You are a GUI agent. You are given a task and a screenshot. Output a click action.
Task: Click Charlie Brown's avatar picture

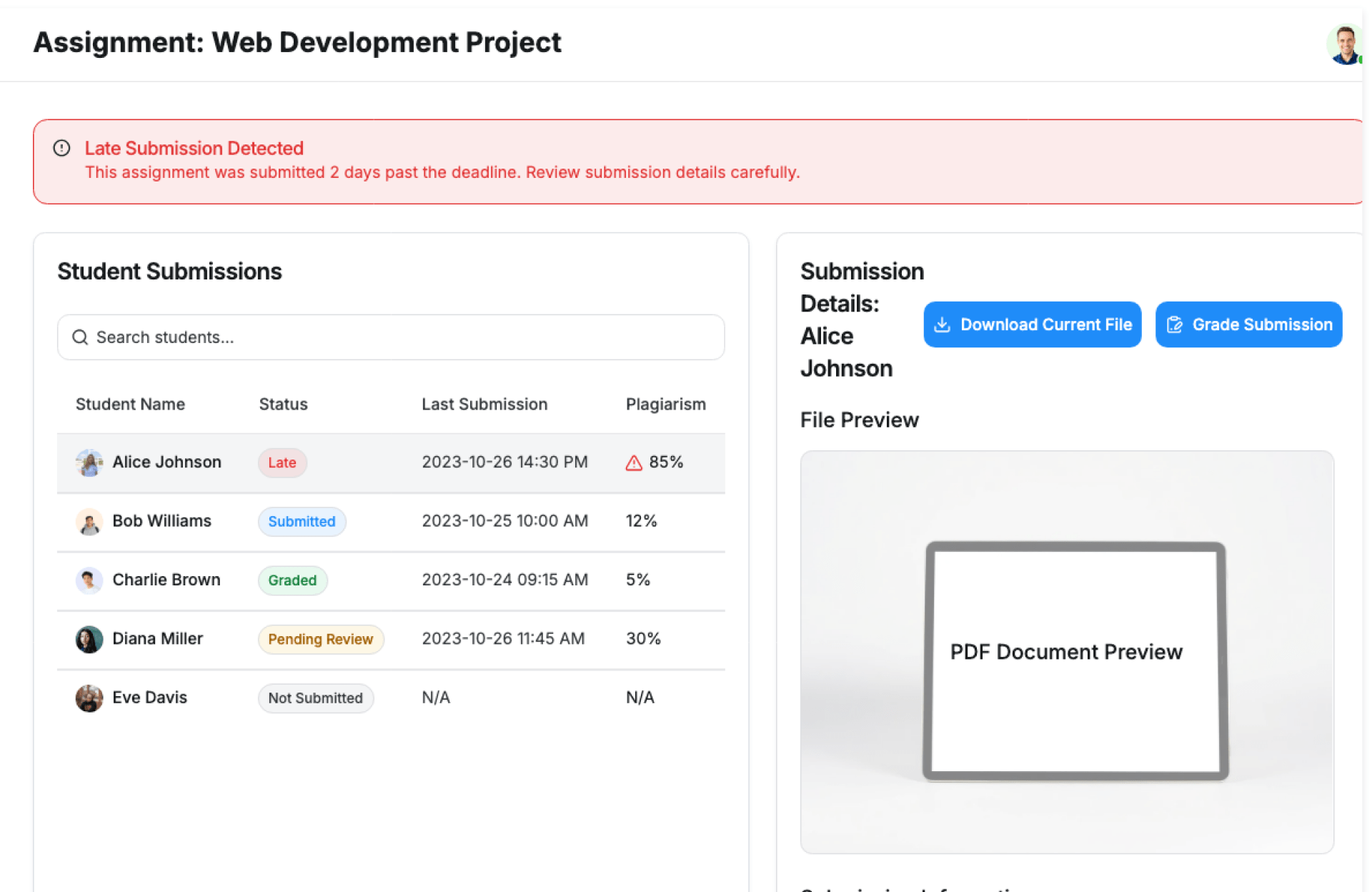click(89, 580)
